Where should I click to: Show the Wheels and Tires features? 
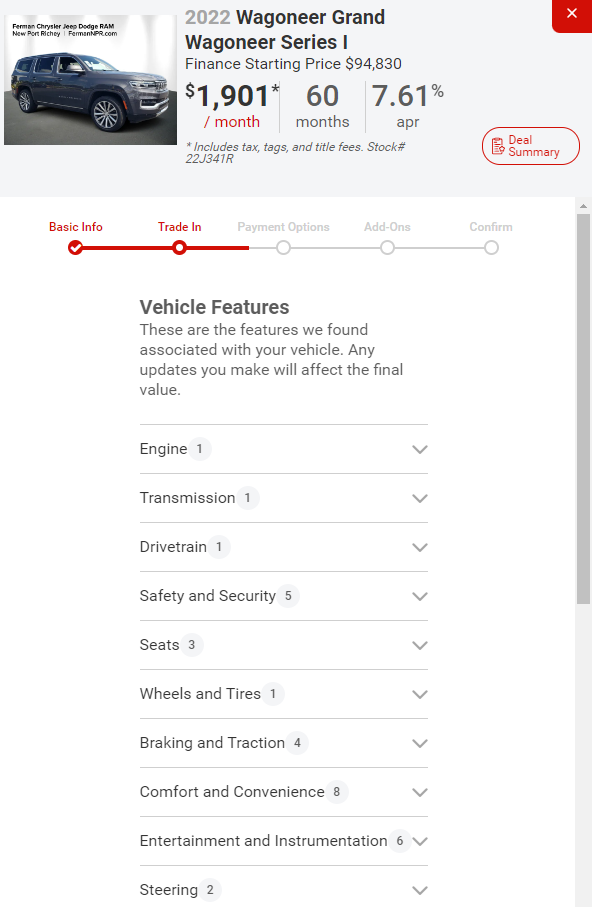coord(284,694)
